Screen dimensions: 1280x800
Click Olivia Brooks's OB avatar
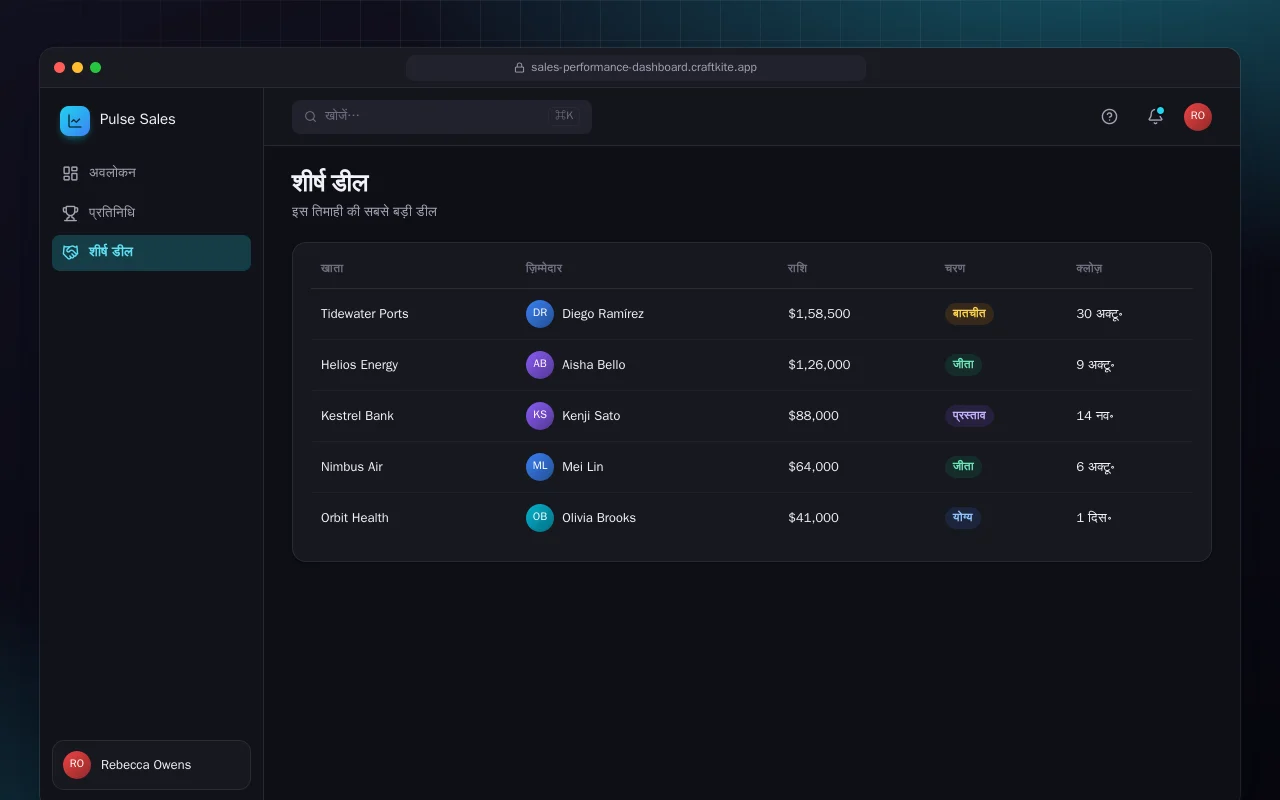540,518
